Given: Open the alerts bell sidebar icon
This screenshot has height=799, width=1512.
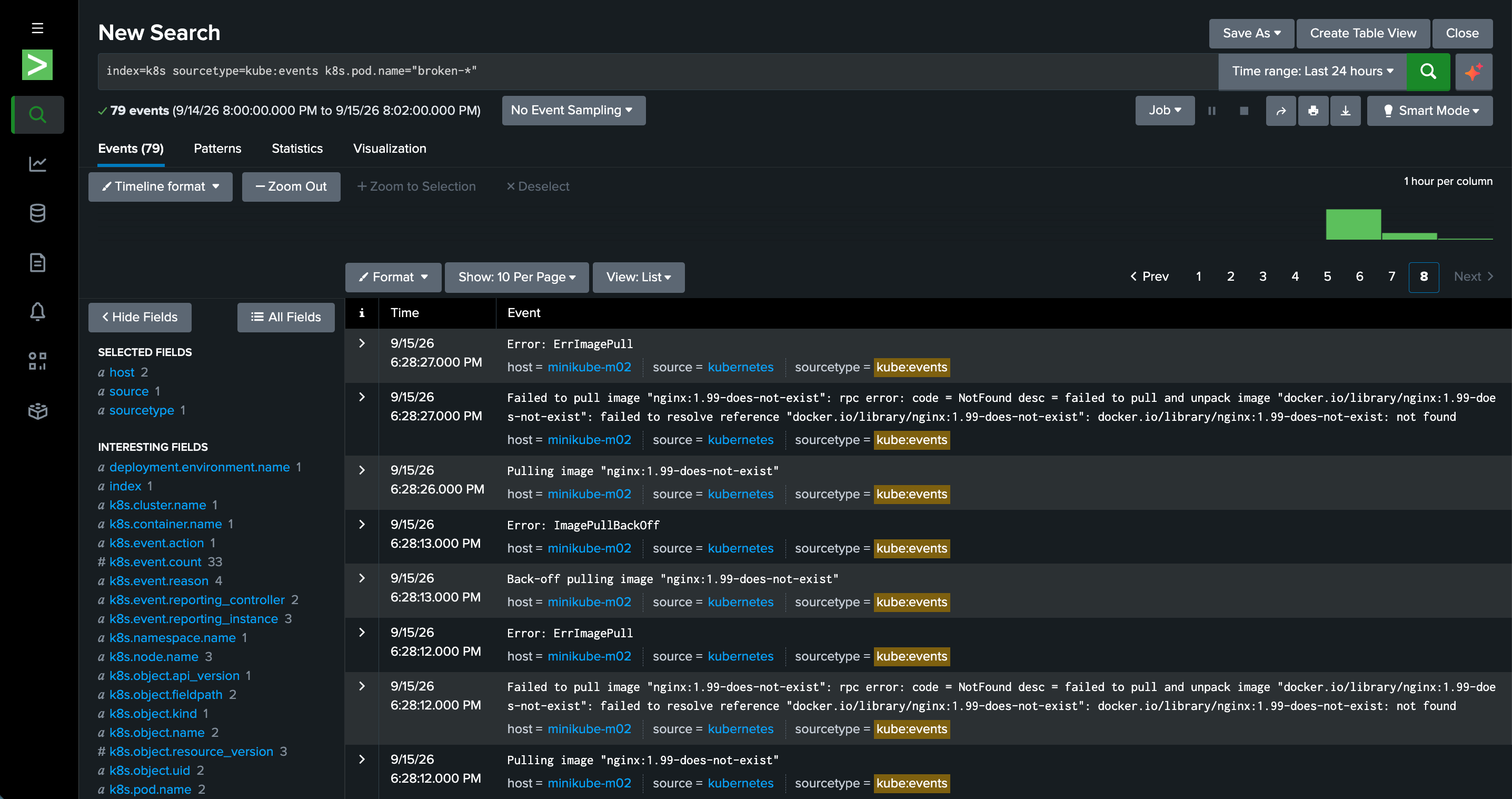Looking at the screenshot, I should coord(37,312).
